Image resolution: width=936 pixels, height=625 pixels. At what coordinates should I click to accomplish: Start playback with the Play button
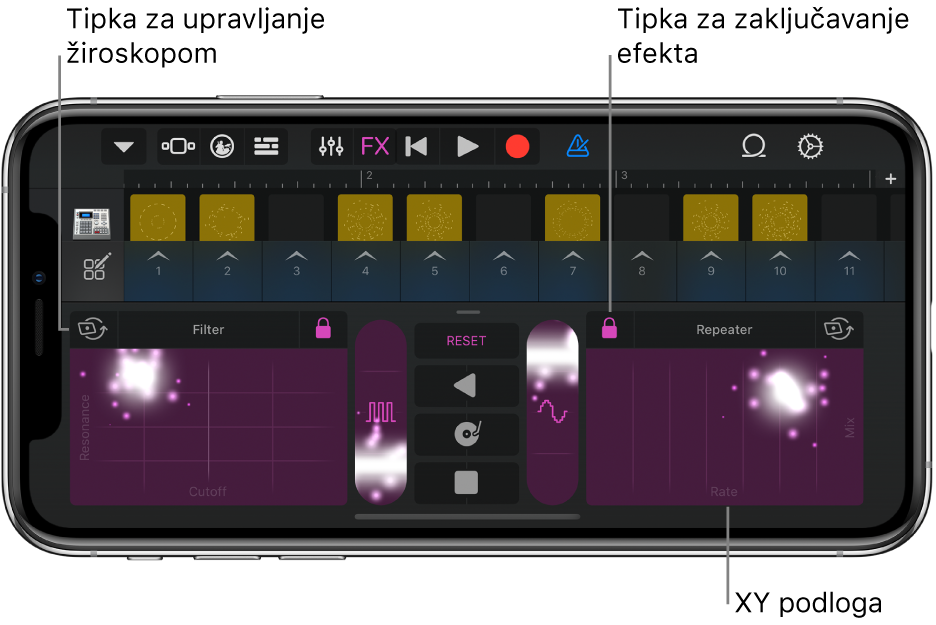pyautogui.click(x=467, y=146)
